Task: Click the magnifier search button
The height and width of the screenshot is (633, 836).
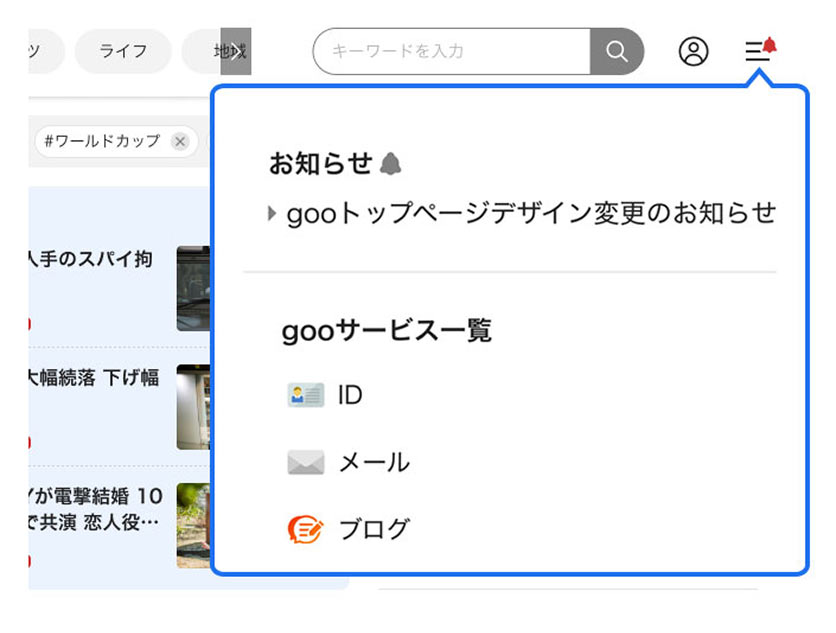Action: tap(616, 51)
